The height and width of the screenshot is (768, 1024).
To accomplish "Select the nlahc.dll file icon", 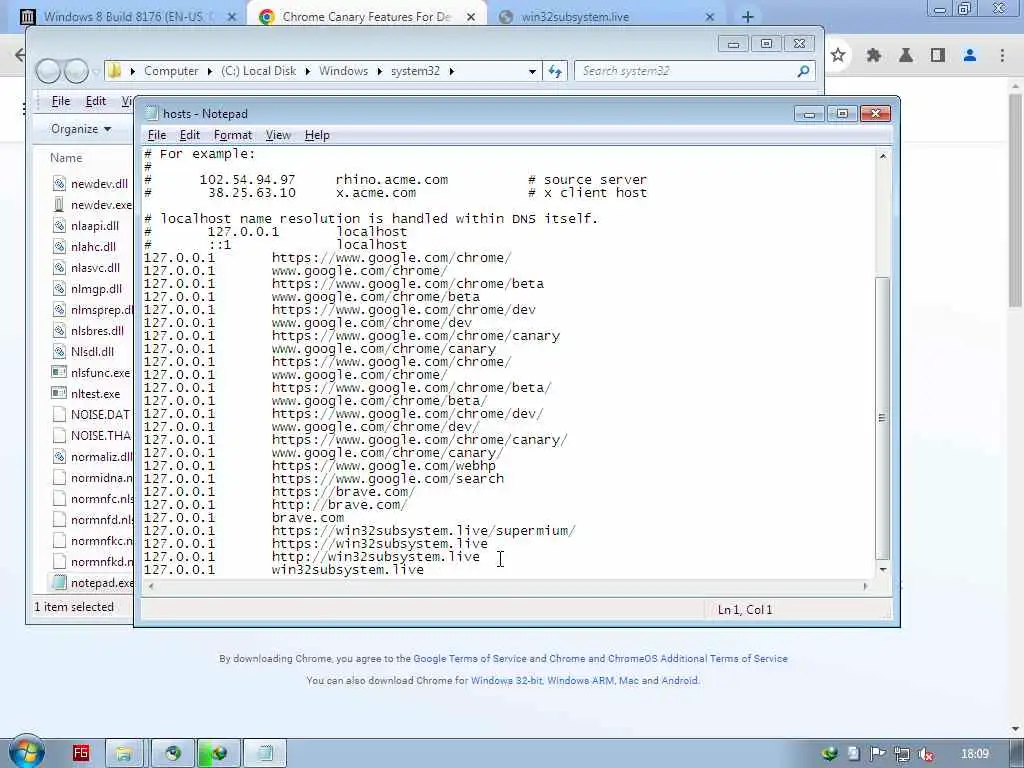I will click(x=59, y=246).
